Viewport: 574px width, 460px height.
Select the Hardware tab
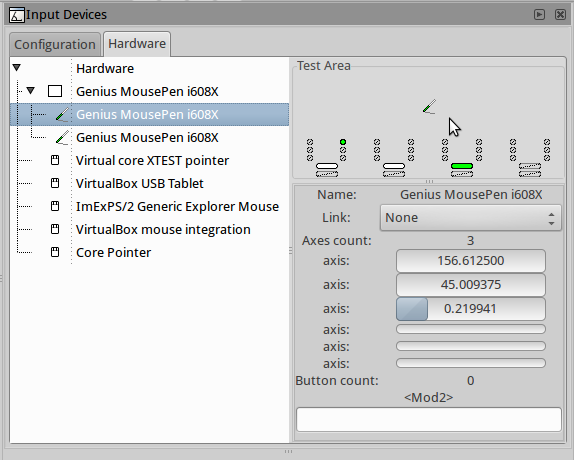pos(137,44)
